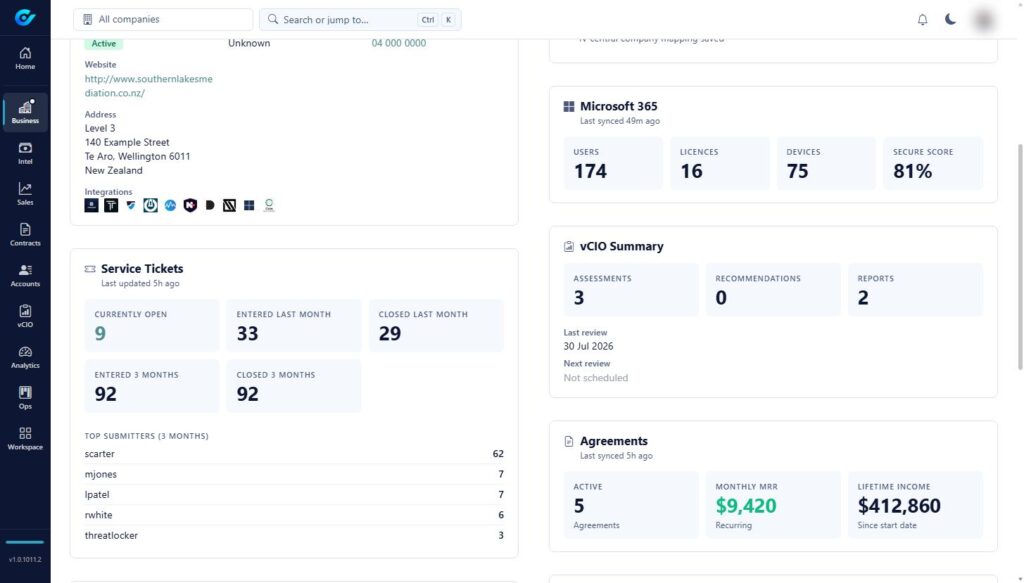
Task: Open the Intel section in sidebar
Action: tap(25, 153)
